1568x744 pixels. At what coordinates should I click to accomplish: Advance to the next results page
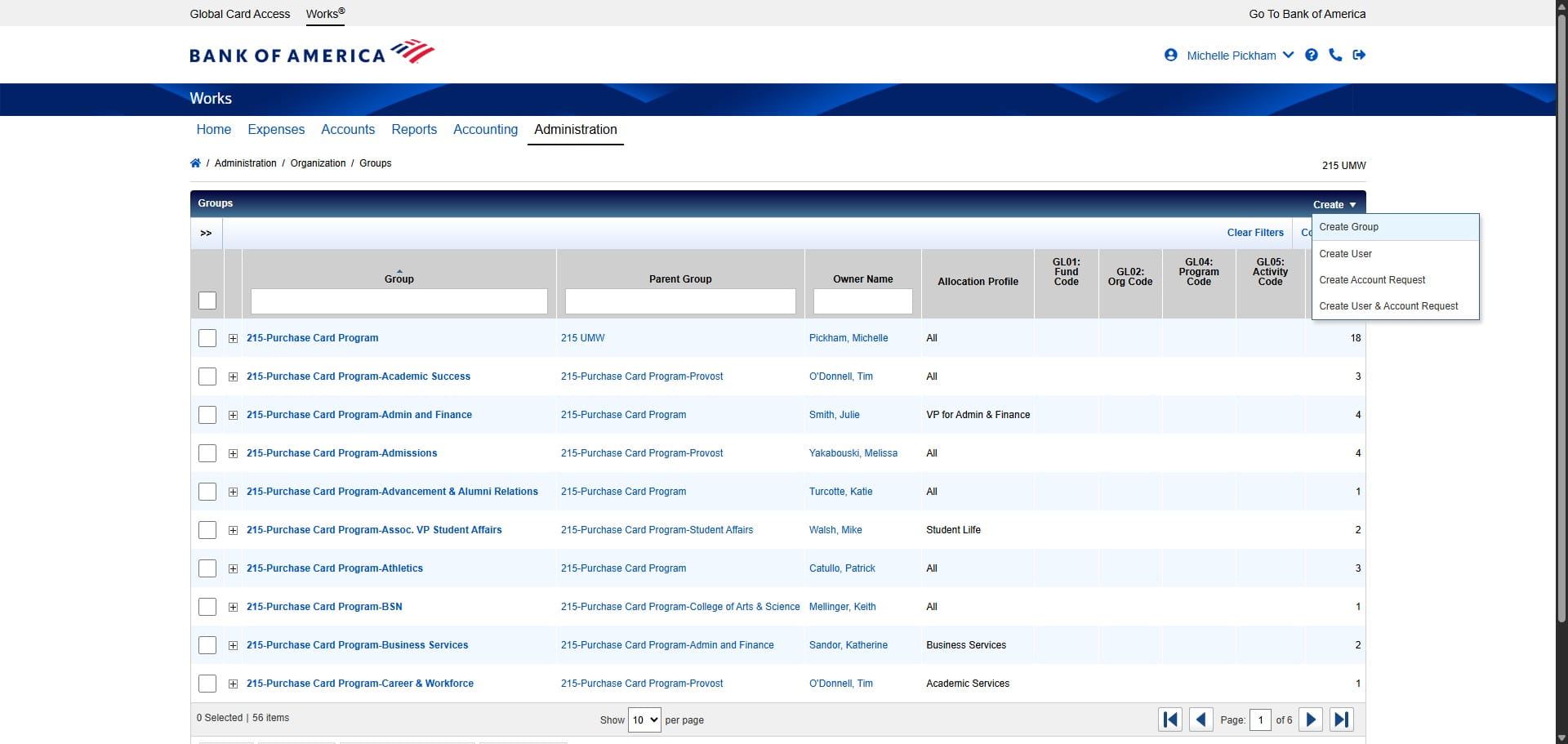[1310, 719]
